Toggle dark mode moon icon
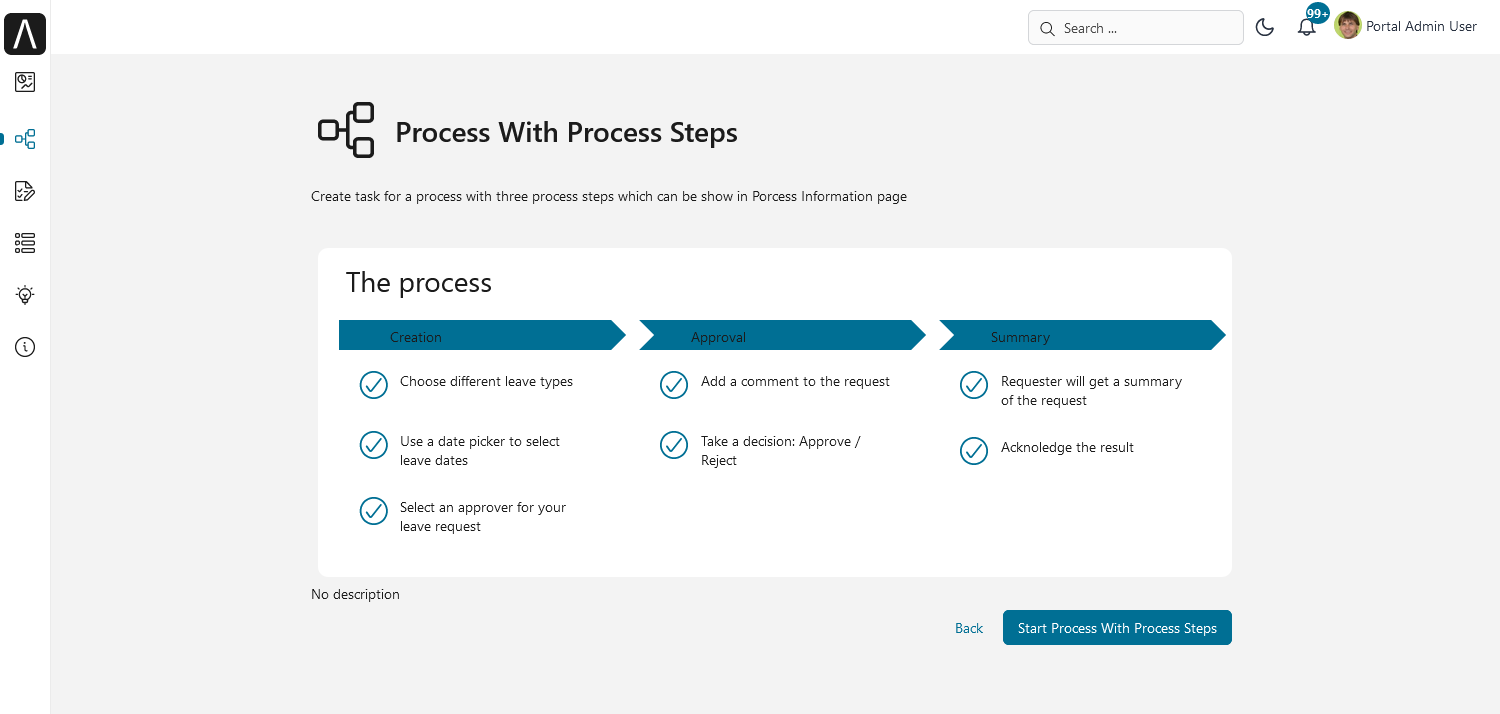Screen dimensions: 1500x714 [x=1265, y=28]
